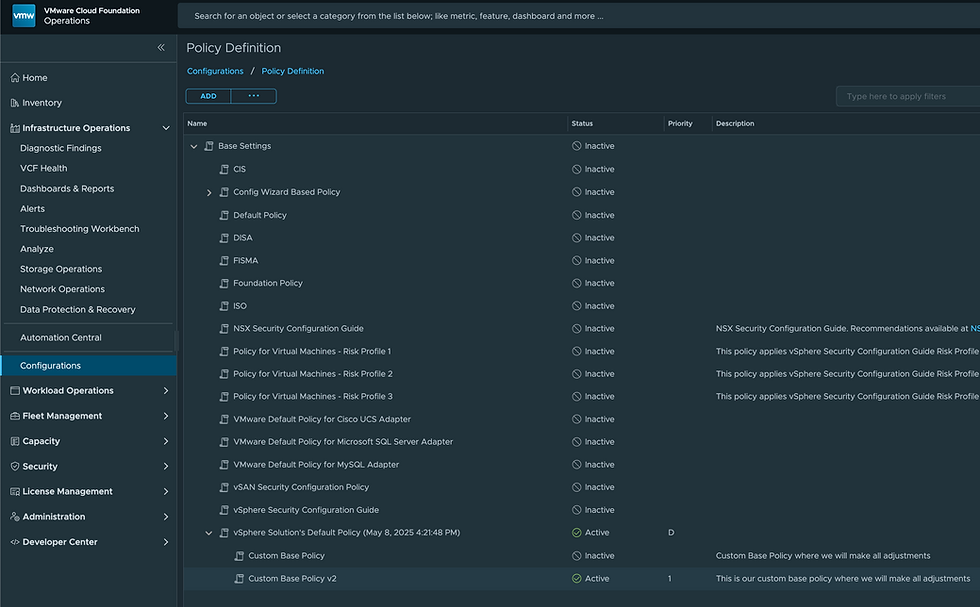This screenshot has width=980, height=607.
Task: Open the Configurations breadcrumb link
Action: coord(215,71)
